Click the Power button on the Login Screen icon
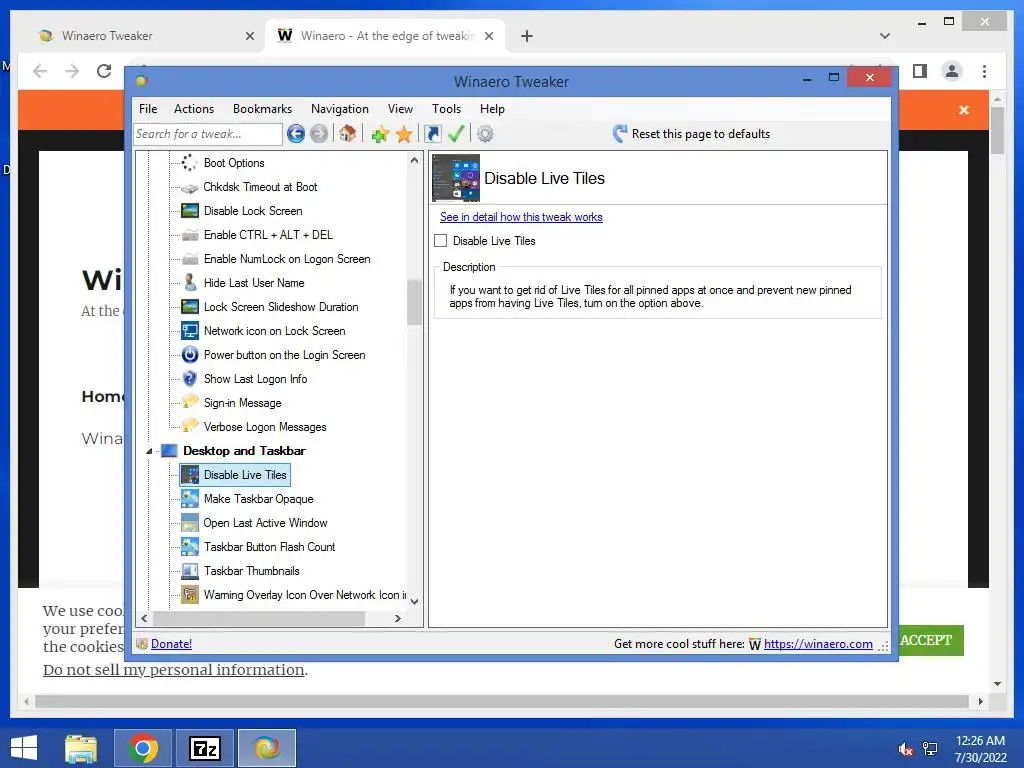This screenshot has height=768, width=1024. [189, 355]
